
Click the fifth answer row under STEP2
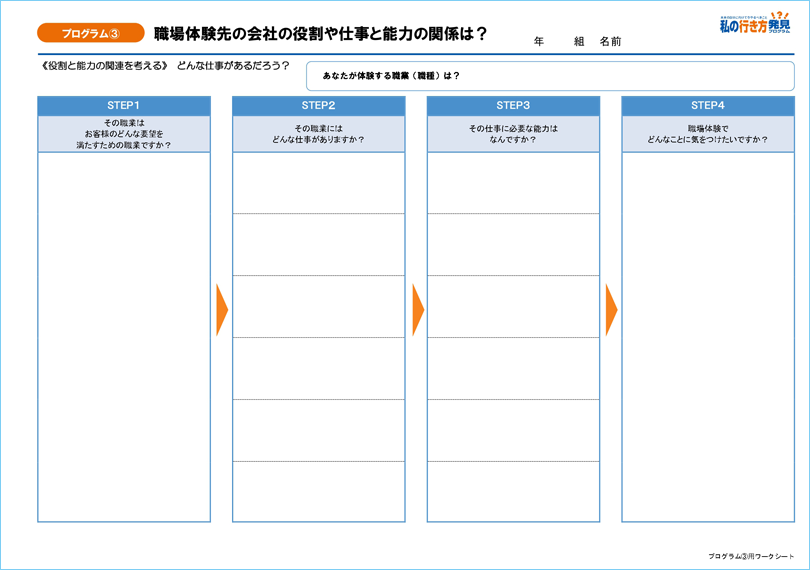(319, 430)
